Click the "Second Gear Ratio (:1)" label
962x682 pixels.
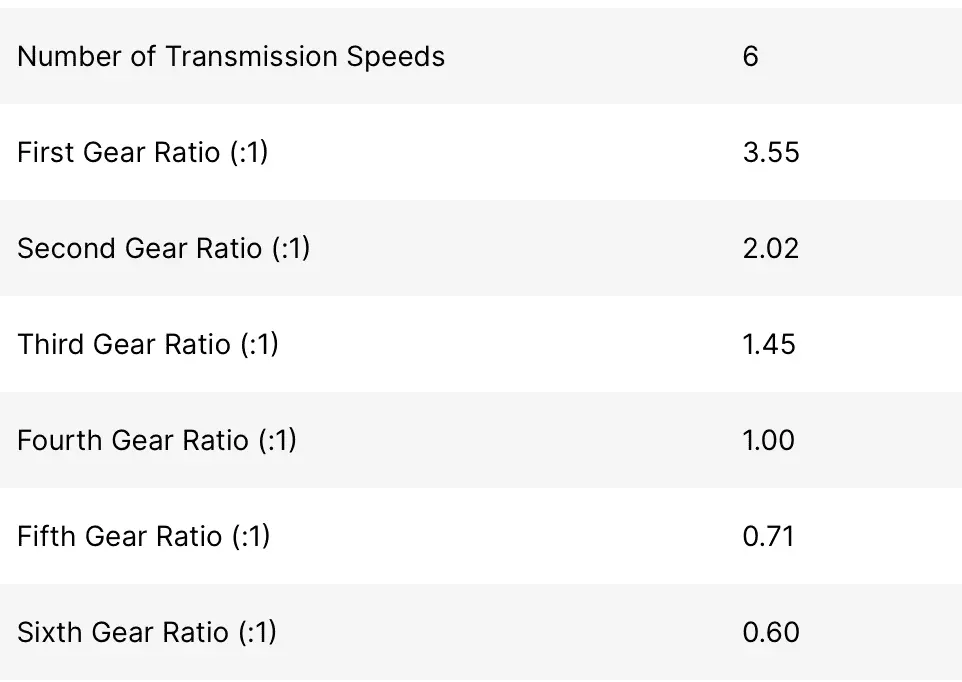pos(164,248)
